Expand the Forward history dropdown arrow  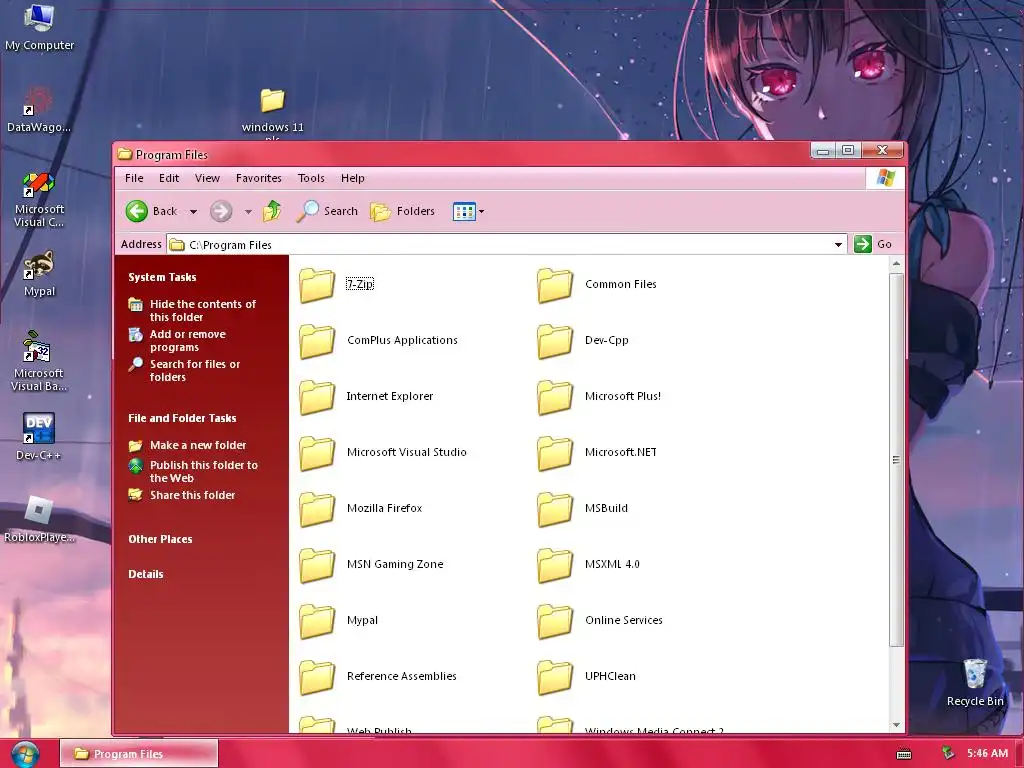[248, 212]
